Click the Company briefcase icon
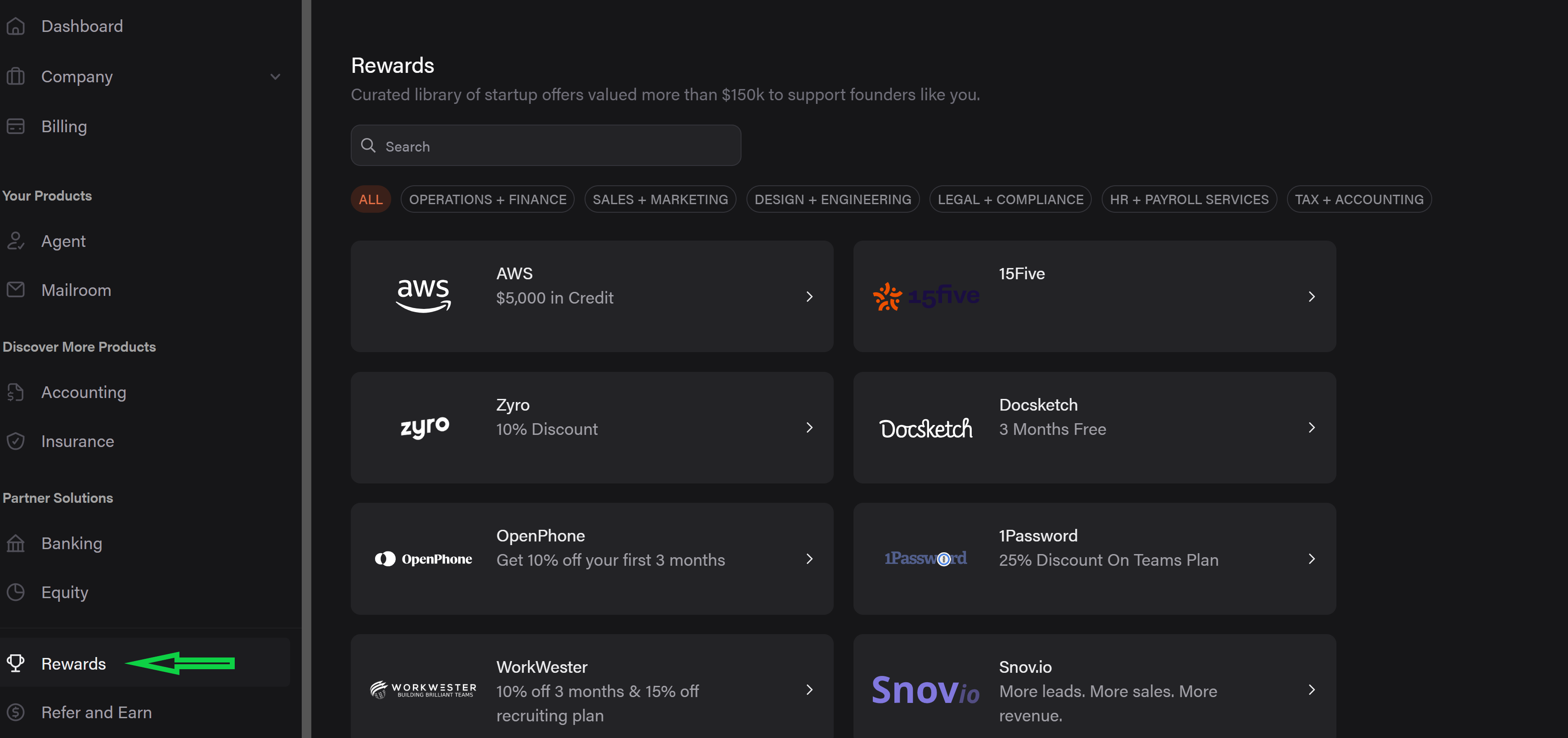Screen dimensions: 1568x738 tap(16, 77)
